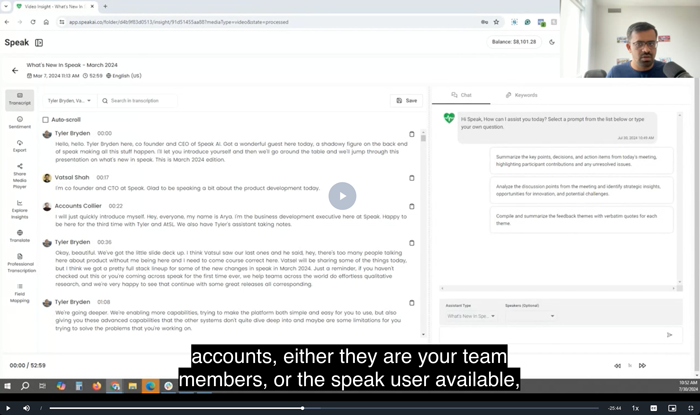Save the transcript with Save button

(x=406, y=101)
